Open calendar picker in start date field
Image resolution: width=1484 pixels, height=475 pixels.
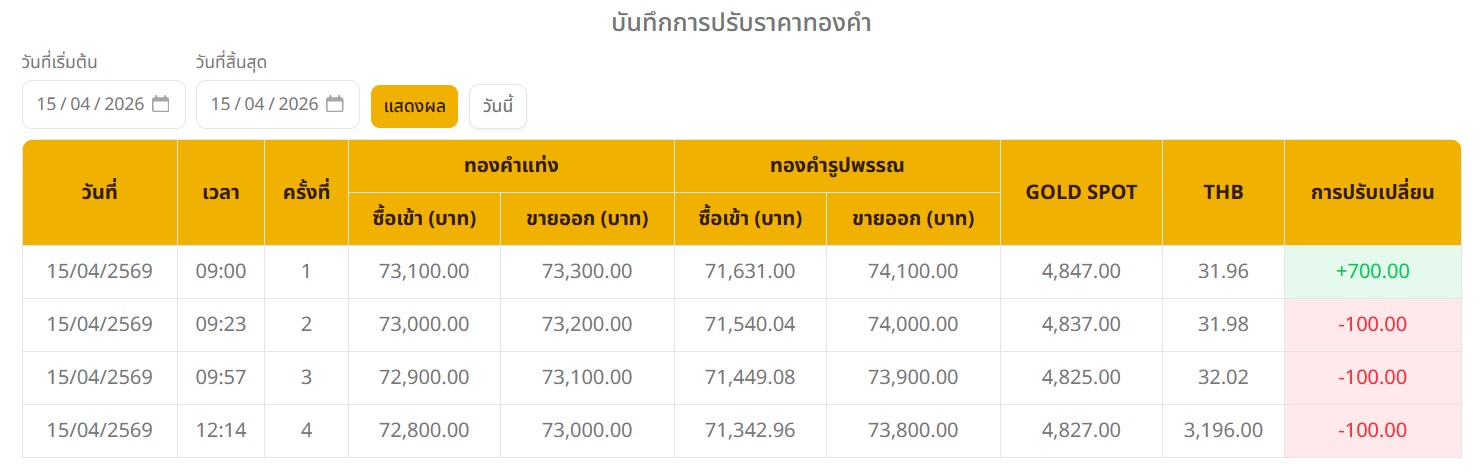[161, 104]
